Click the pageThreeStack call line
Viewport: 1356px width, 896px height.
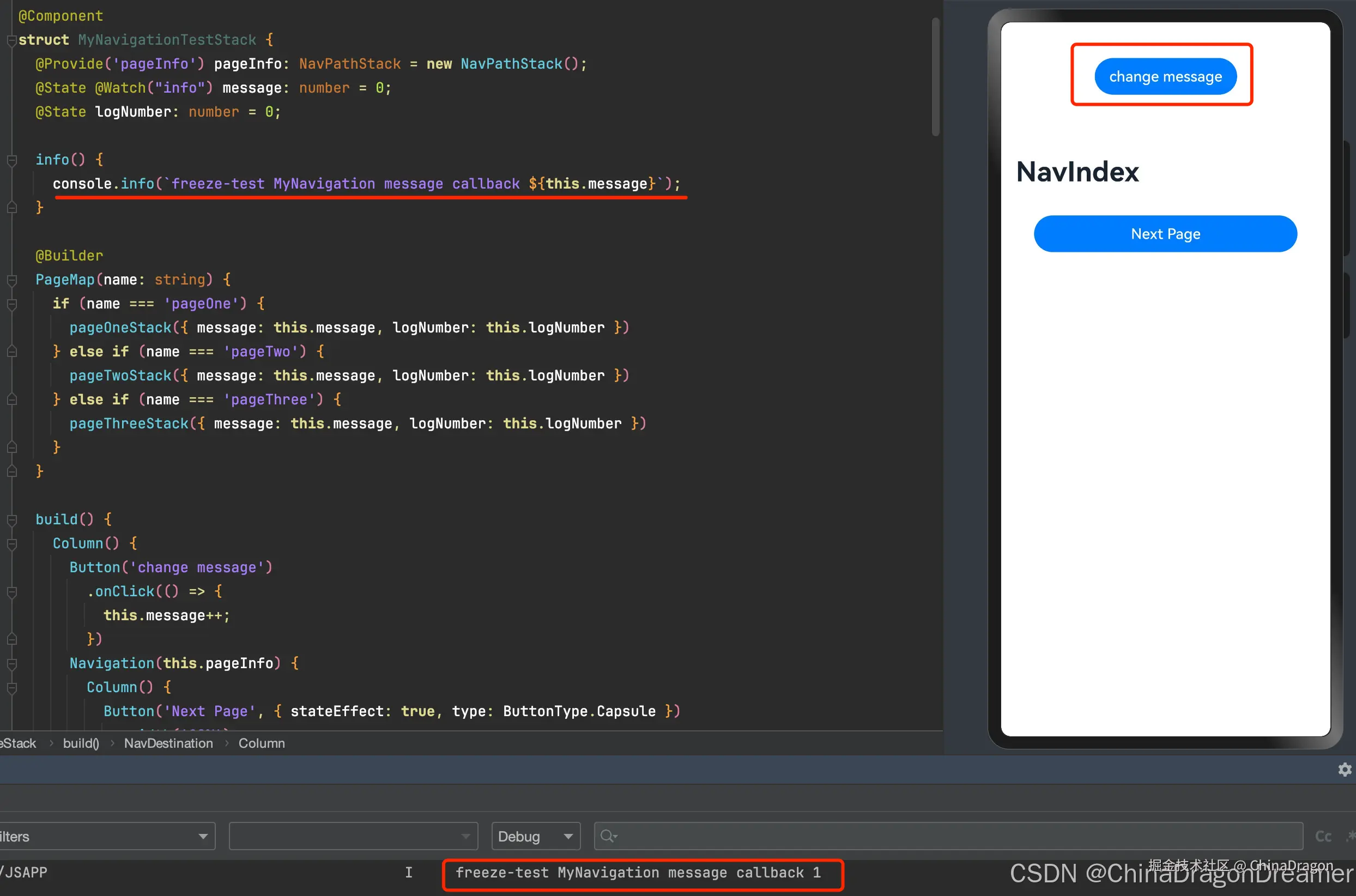tap(358, 424)
